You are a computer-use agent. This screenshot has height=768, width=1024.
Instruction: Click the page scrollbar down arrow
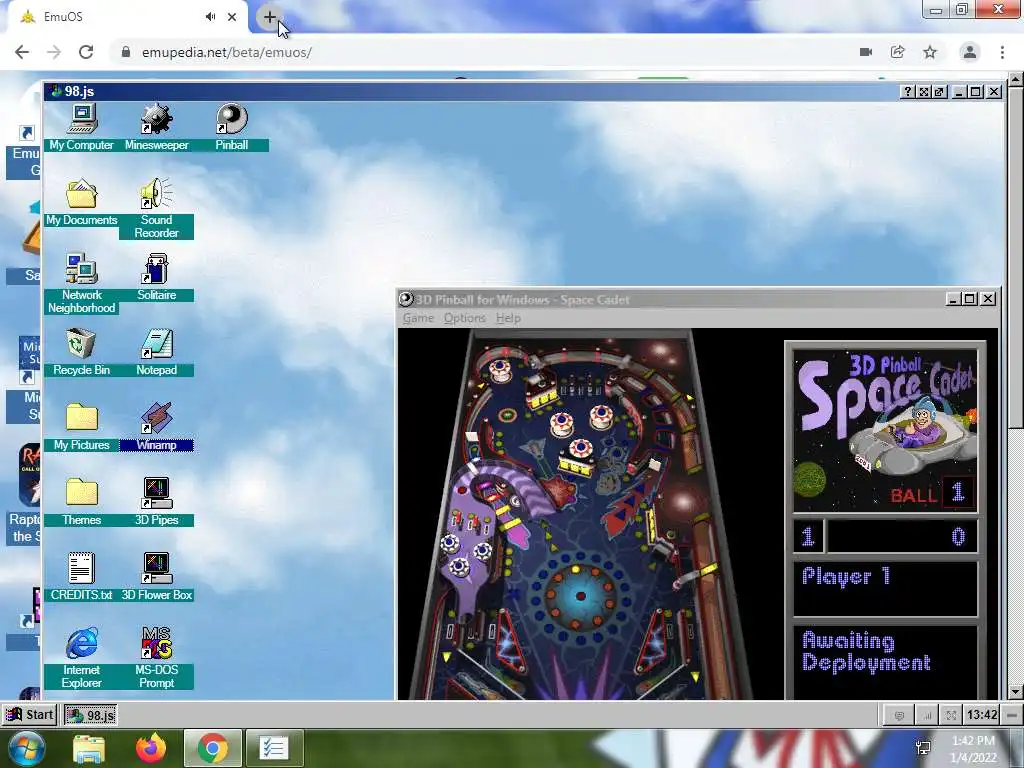point(1016,691)
